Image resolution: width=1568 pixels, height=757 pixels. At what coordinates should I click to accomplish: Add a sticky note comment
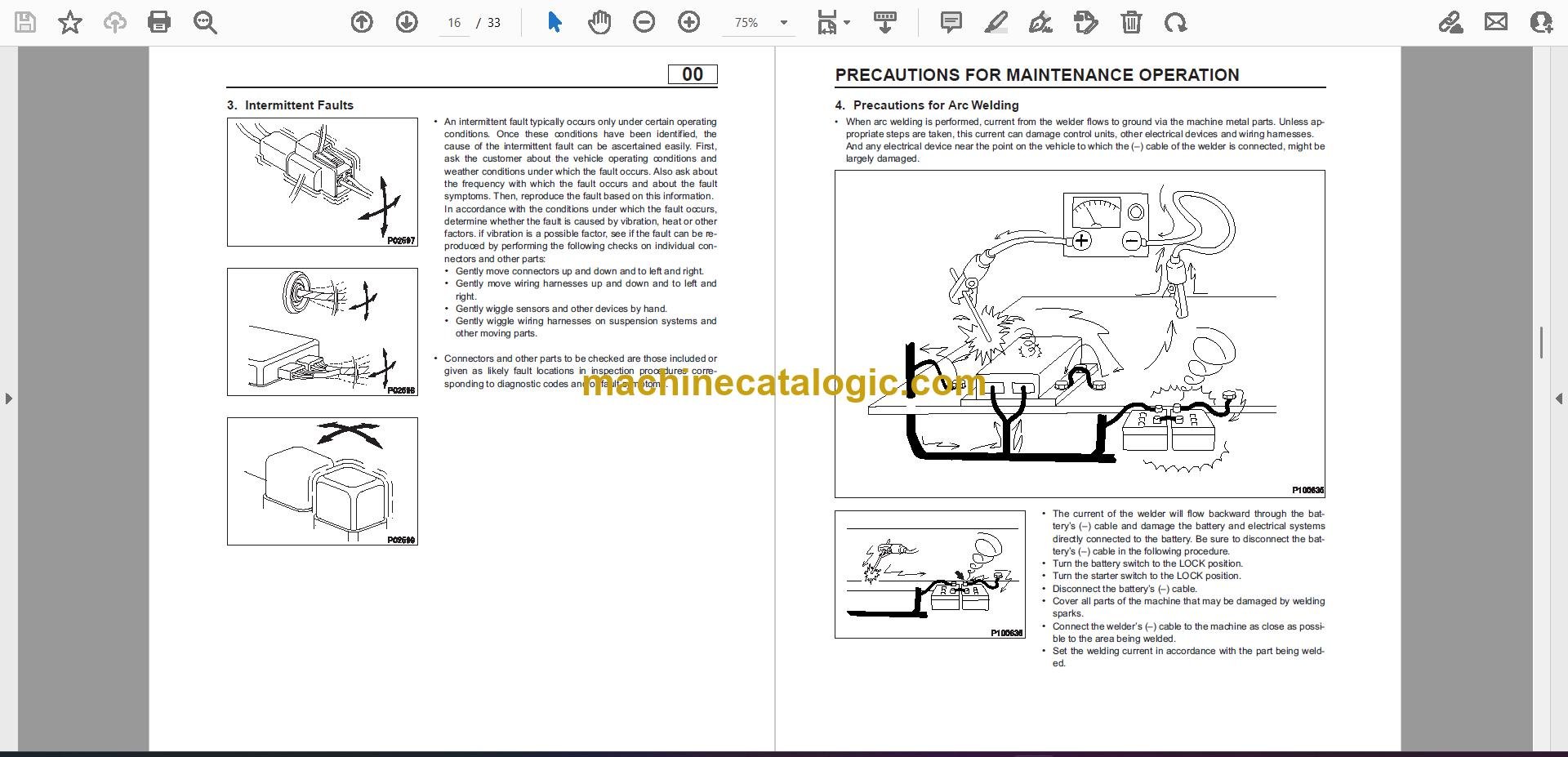951,22
